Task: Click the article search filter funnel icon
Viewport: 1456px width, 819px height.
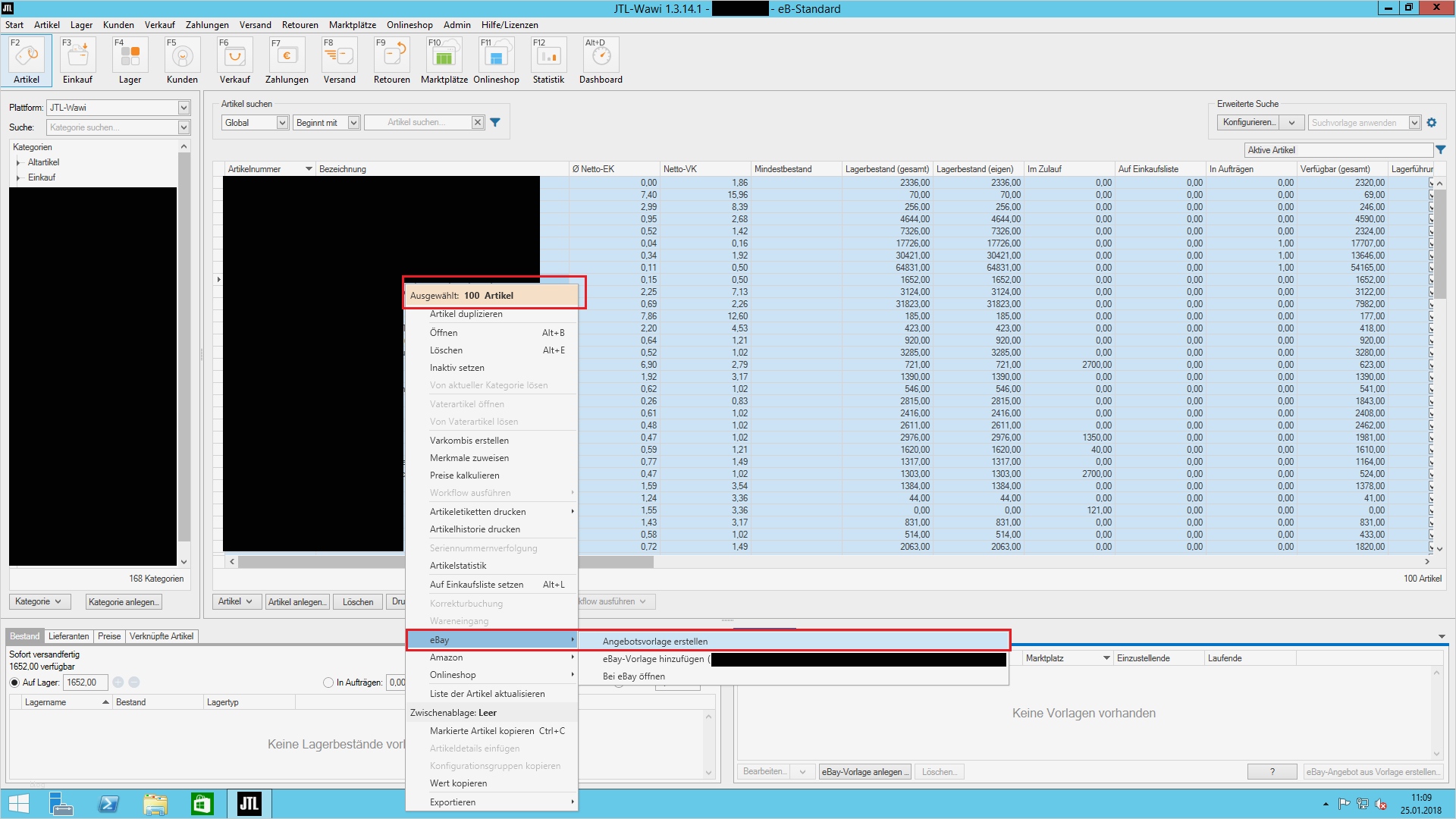Action: (x=495, y=123)
